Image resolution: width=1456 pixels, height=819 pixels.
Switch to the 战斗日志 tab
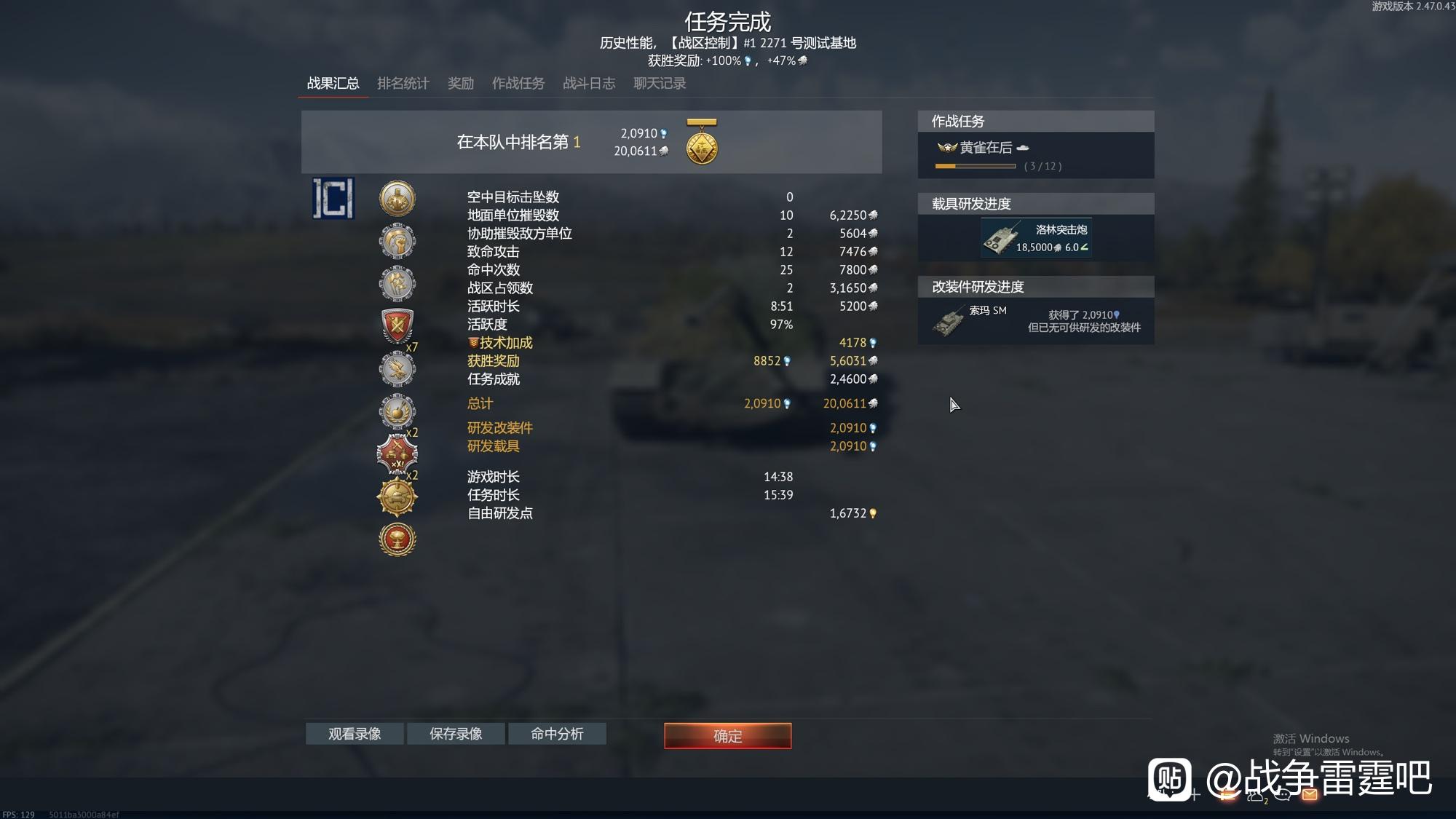589,83
